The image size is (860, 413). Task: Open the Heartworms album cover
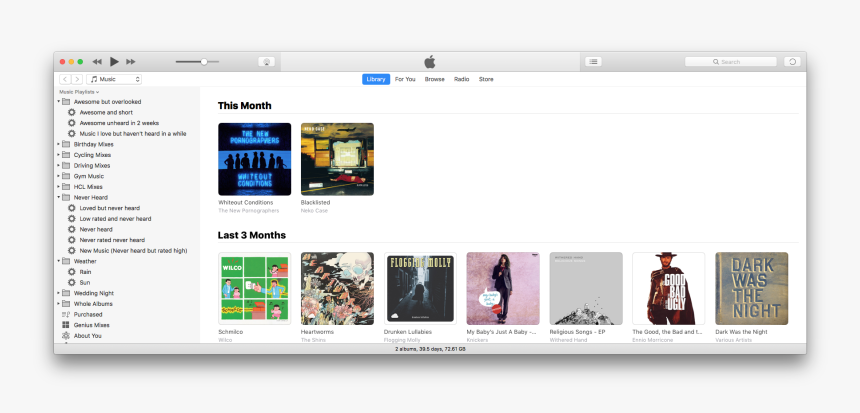point(337,288)
